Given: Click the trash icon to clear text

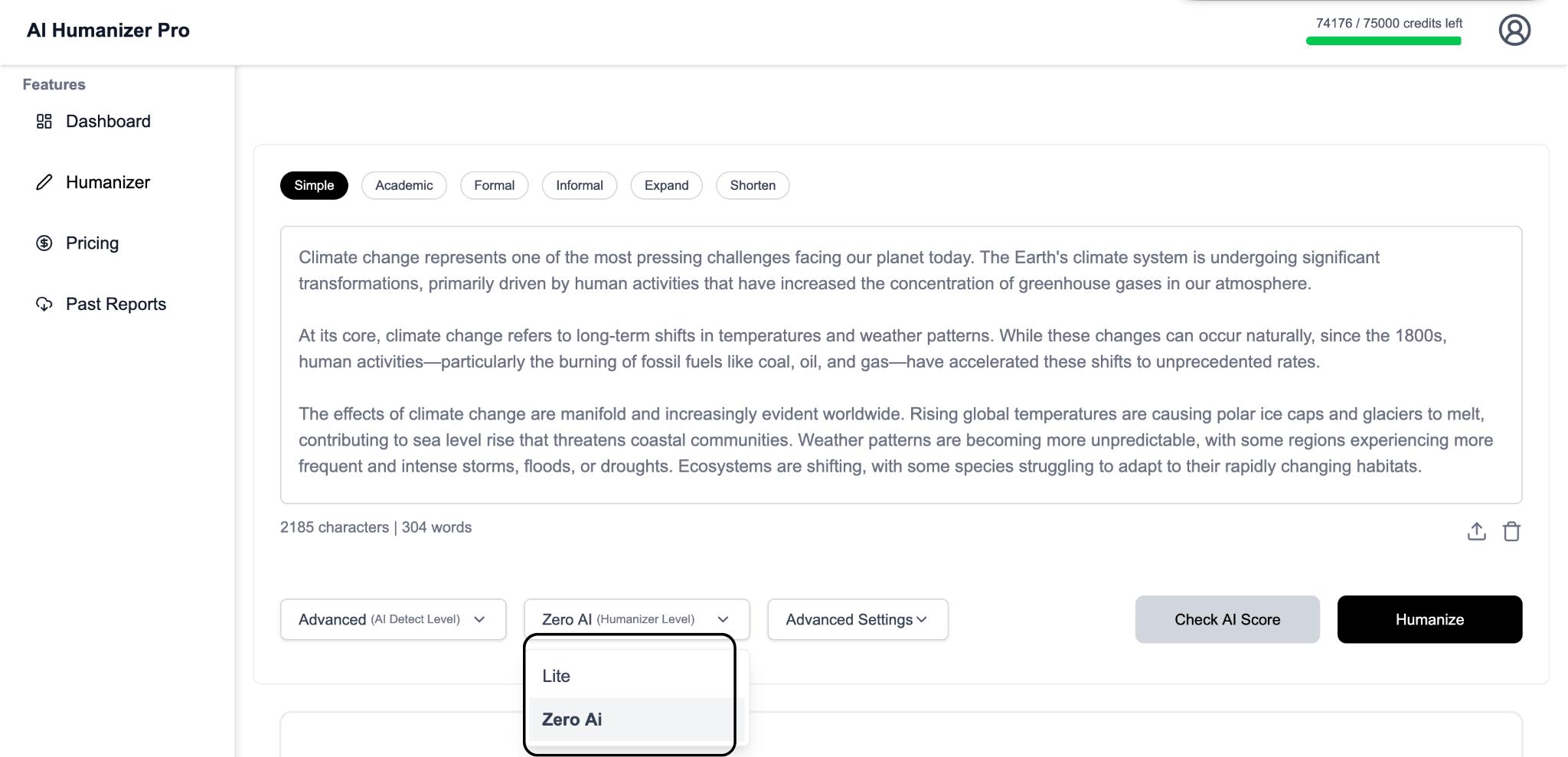Looking at the screenshot, I should [x=1511, y=531].
